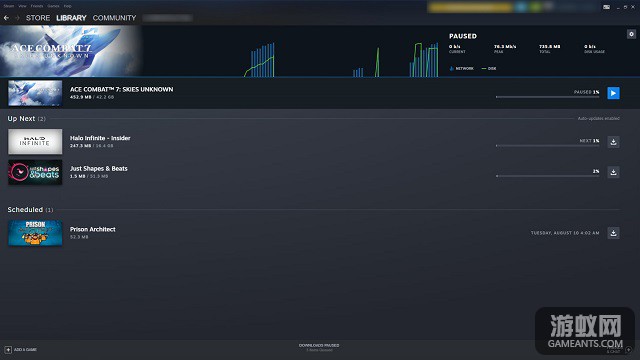Switch to the LIBRARY tab

[x=71, y=18]
